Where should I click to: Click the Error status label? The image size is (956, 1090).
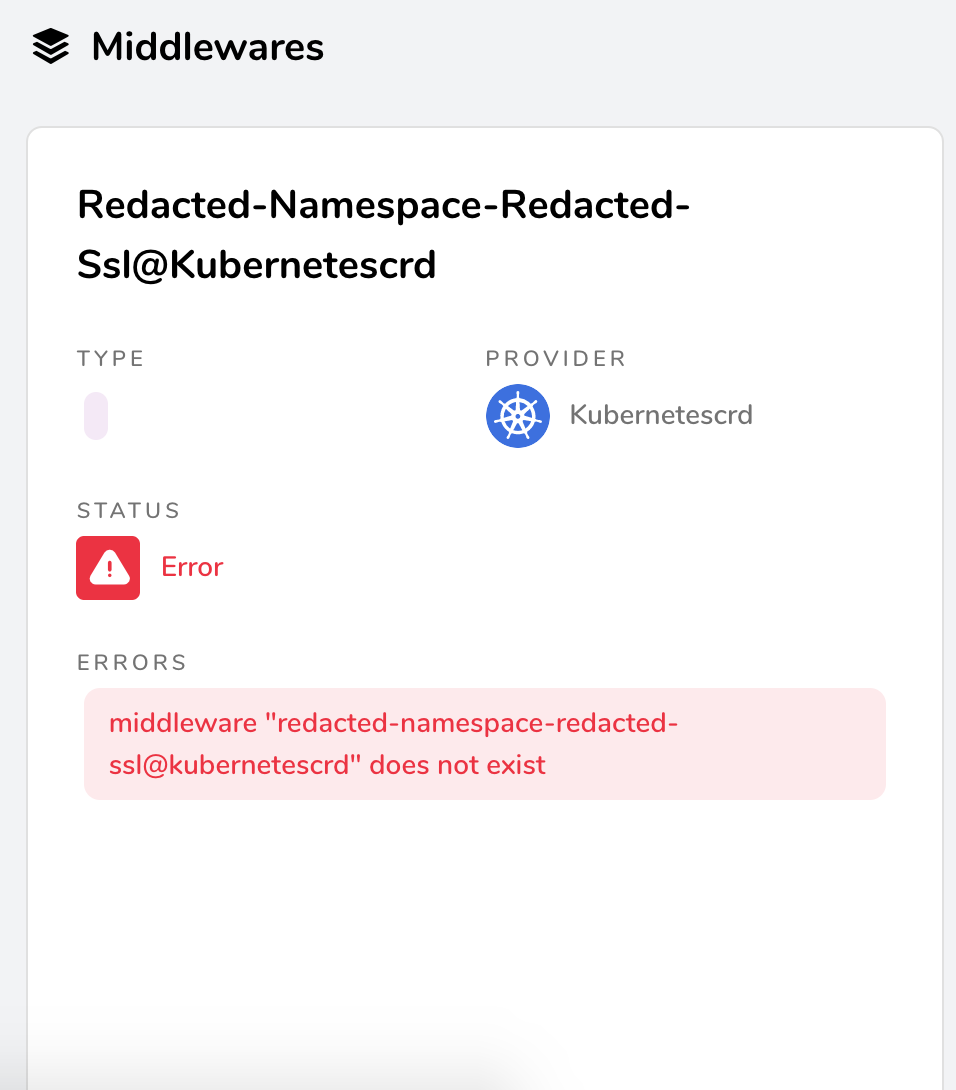191,567
